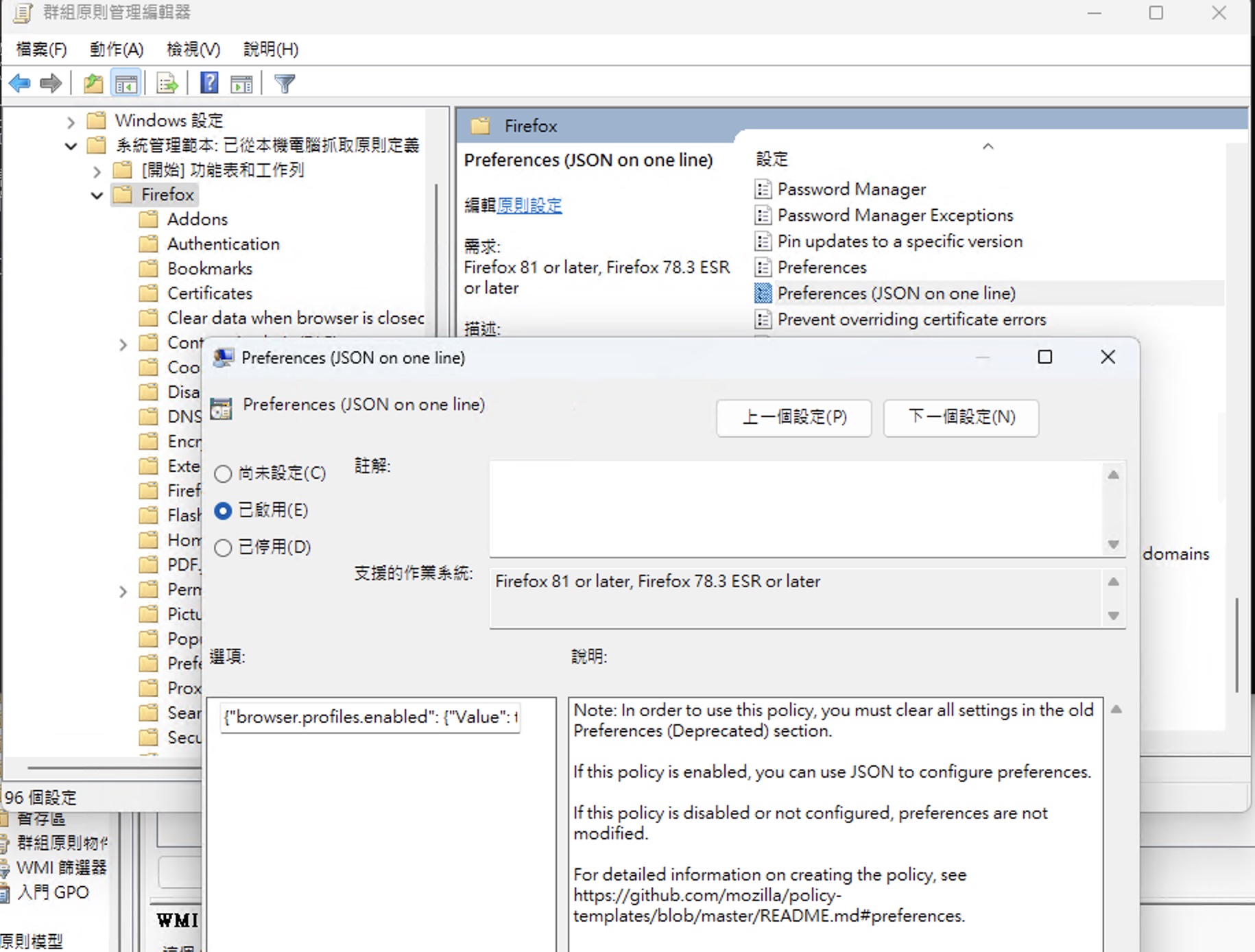Click the Back arrow toolbar icon
The image size is (1255, 952).
point(20,84)
